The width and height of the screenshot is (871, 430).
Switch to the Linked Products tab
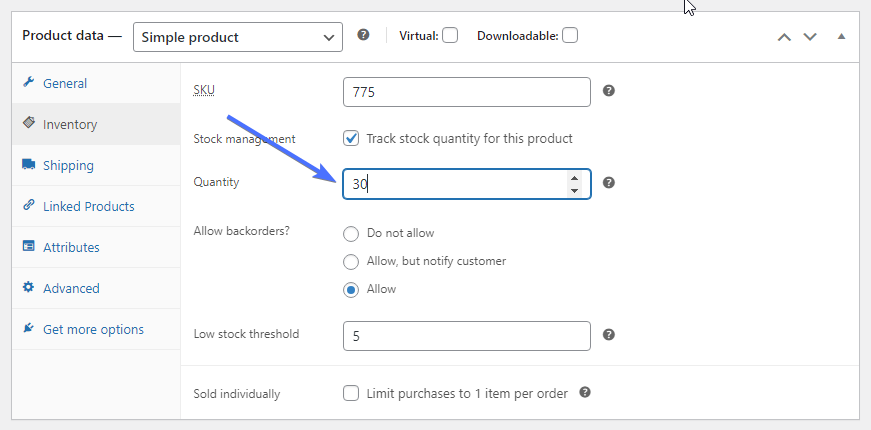(x=88, y=207)
